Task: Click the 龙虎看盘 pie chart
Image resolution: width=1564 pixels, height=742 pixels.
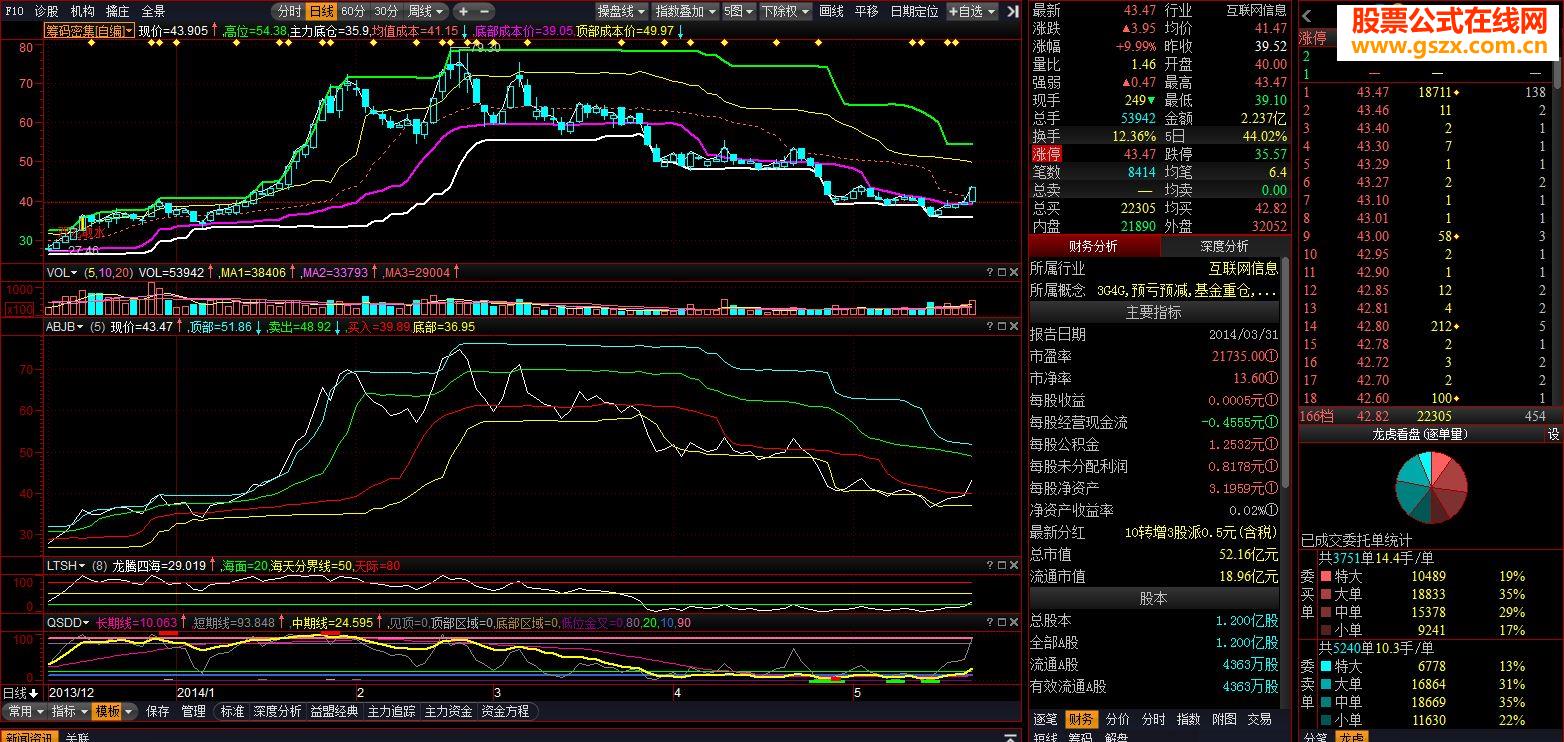Action: coord(1431,487)
